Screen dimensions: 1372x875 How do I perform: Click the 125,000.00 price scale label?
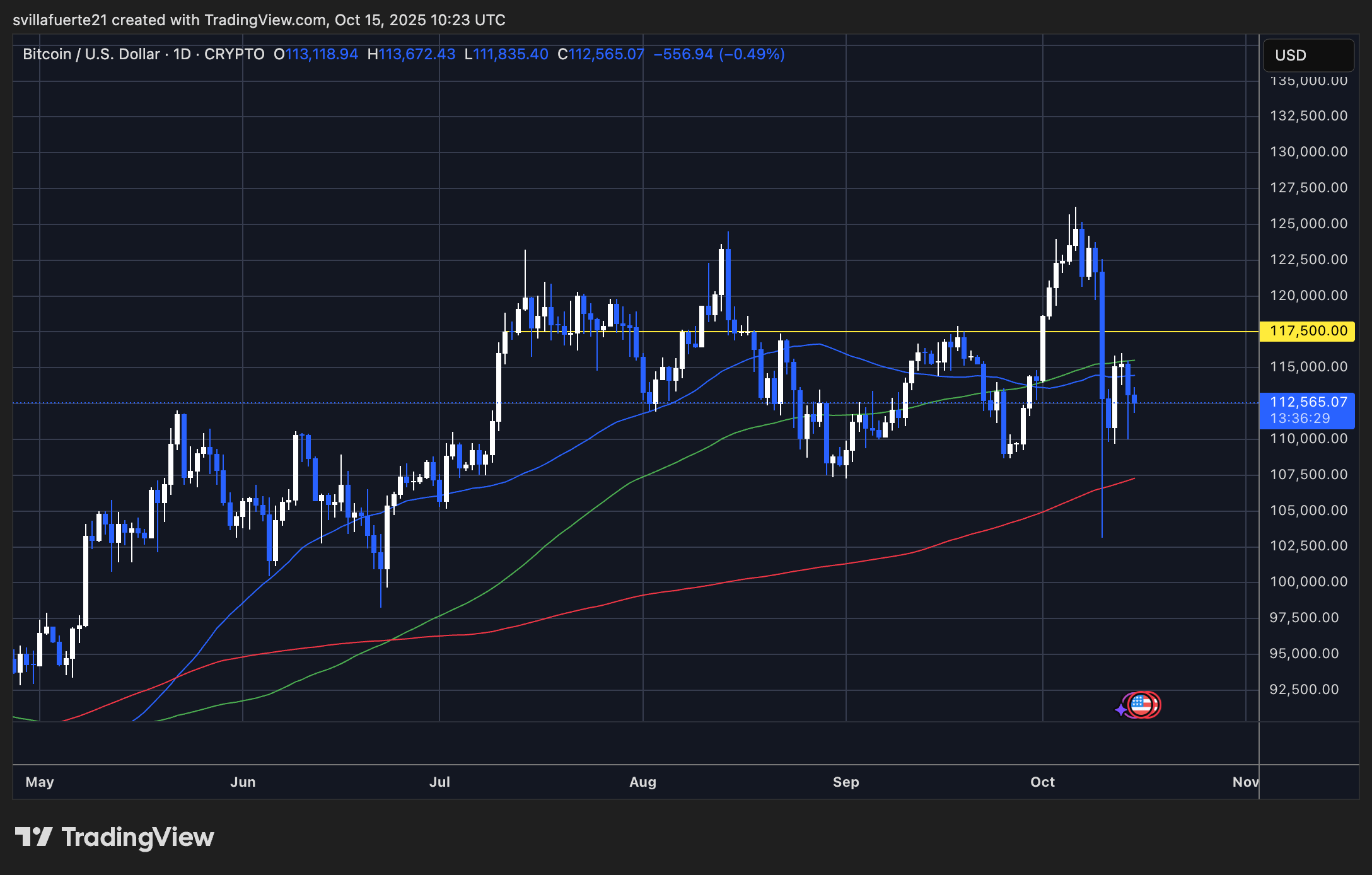pyautogui.click(x=1308, y=224)
